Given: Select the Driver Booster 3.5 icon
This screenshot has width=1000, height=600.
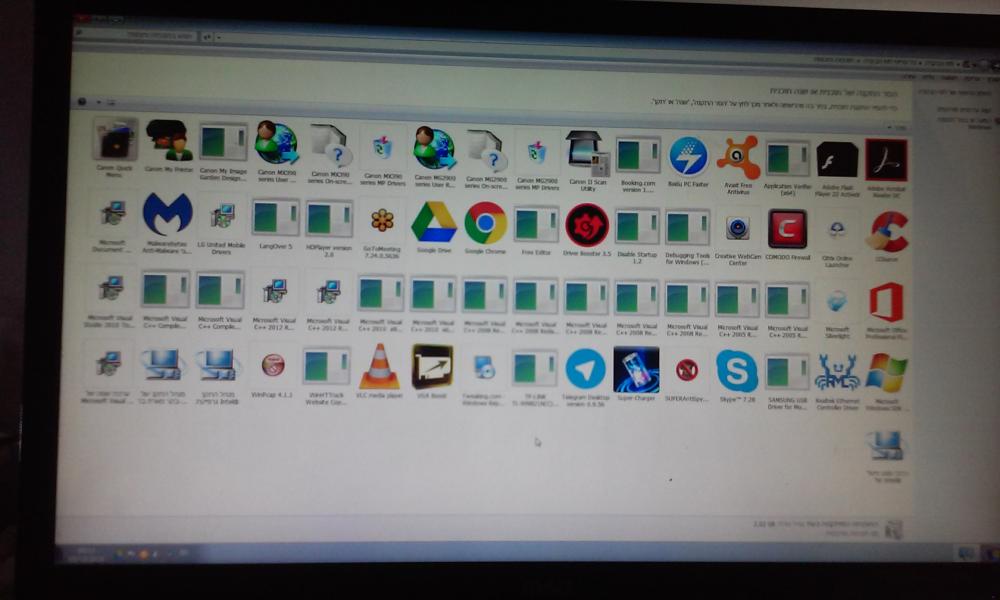Looking at the screenshot, I should (587, 225).
